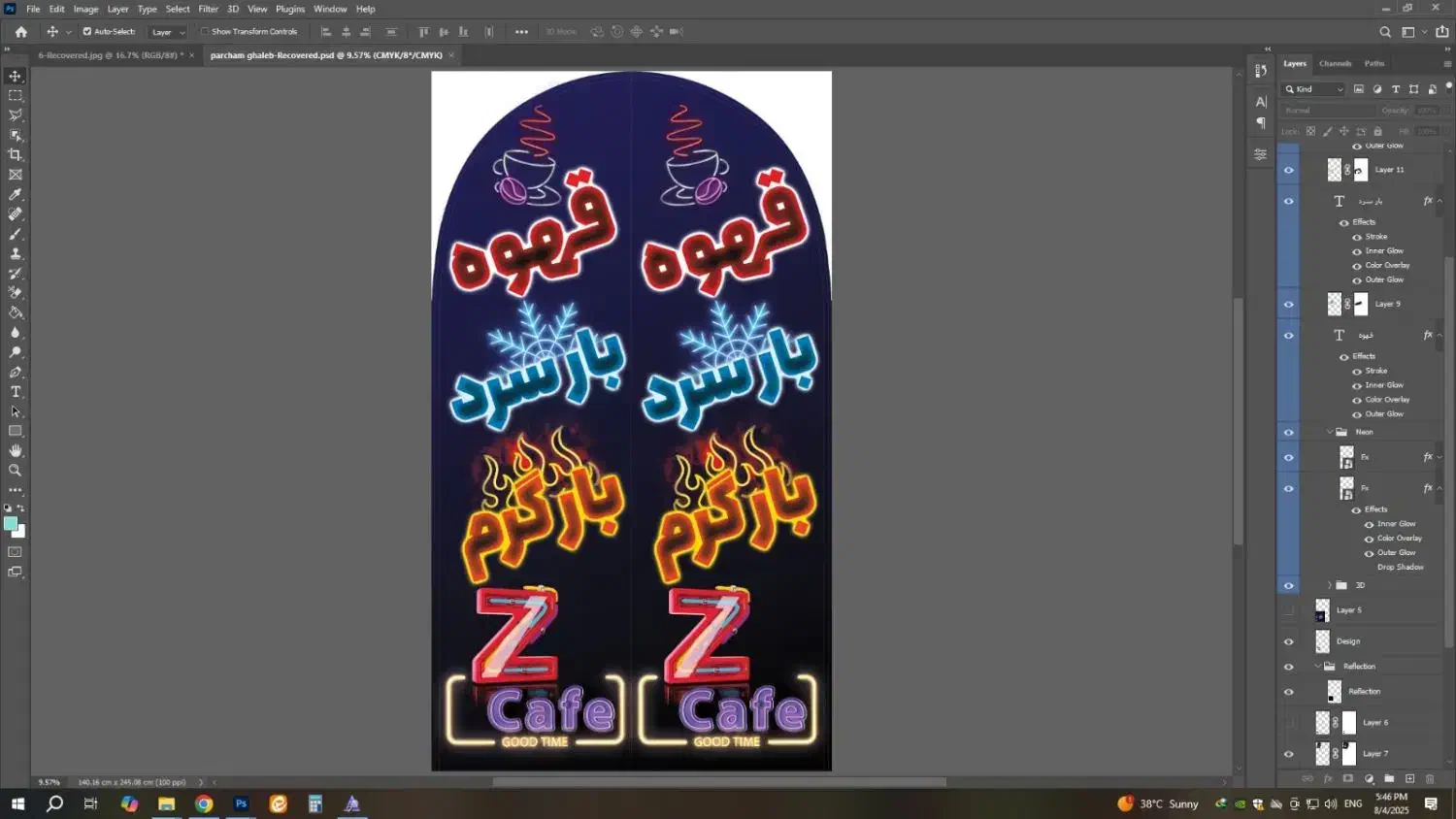Open the workspace switcher dropdown

click(1412, 32)
